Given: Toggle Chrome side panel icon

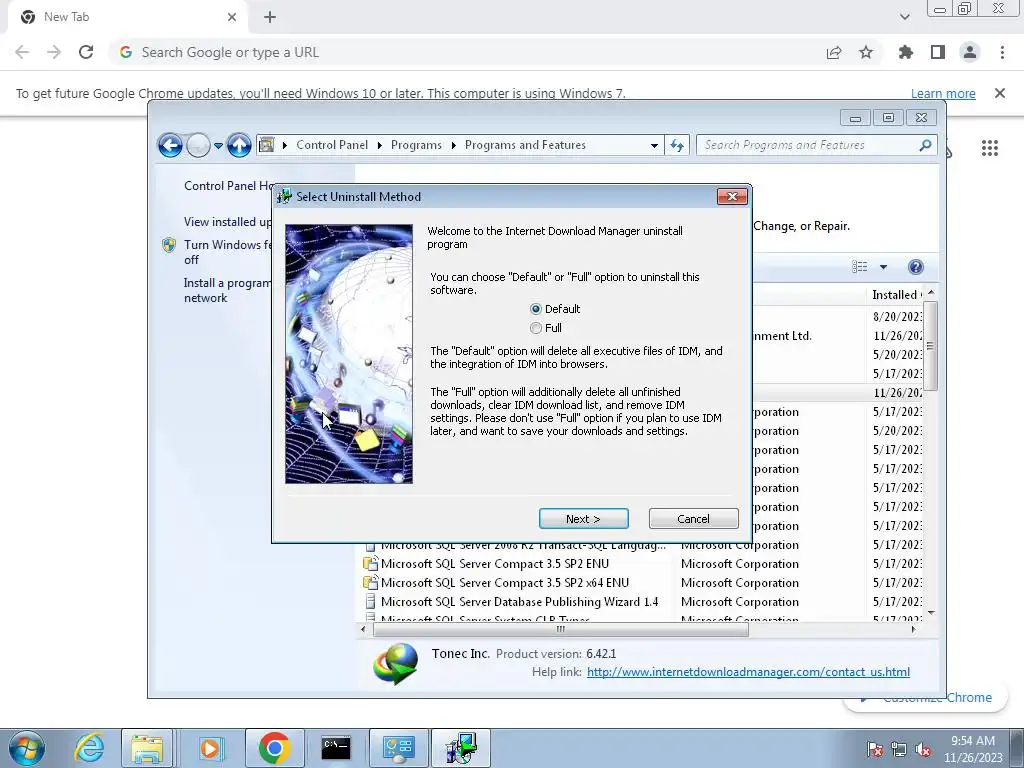Looking at the screenshot, I should tap(938, 52).
